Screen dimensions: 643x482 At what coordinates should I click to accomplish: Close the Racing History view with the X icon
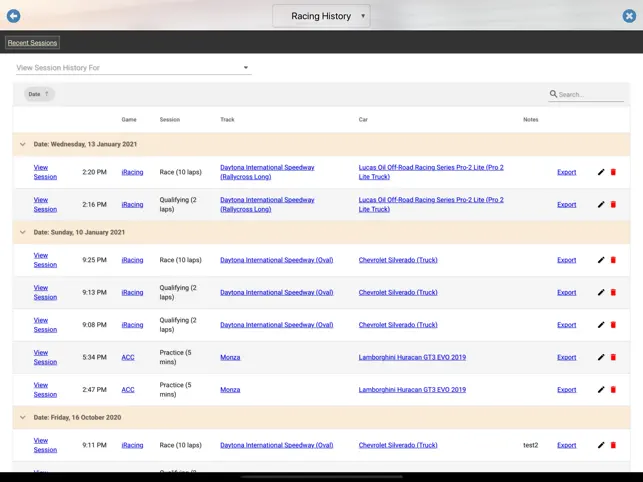629,16
